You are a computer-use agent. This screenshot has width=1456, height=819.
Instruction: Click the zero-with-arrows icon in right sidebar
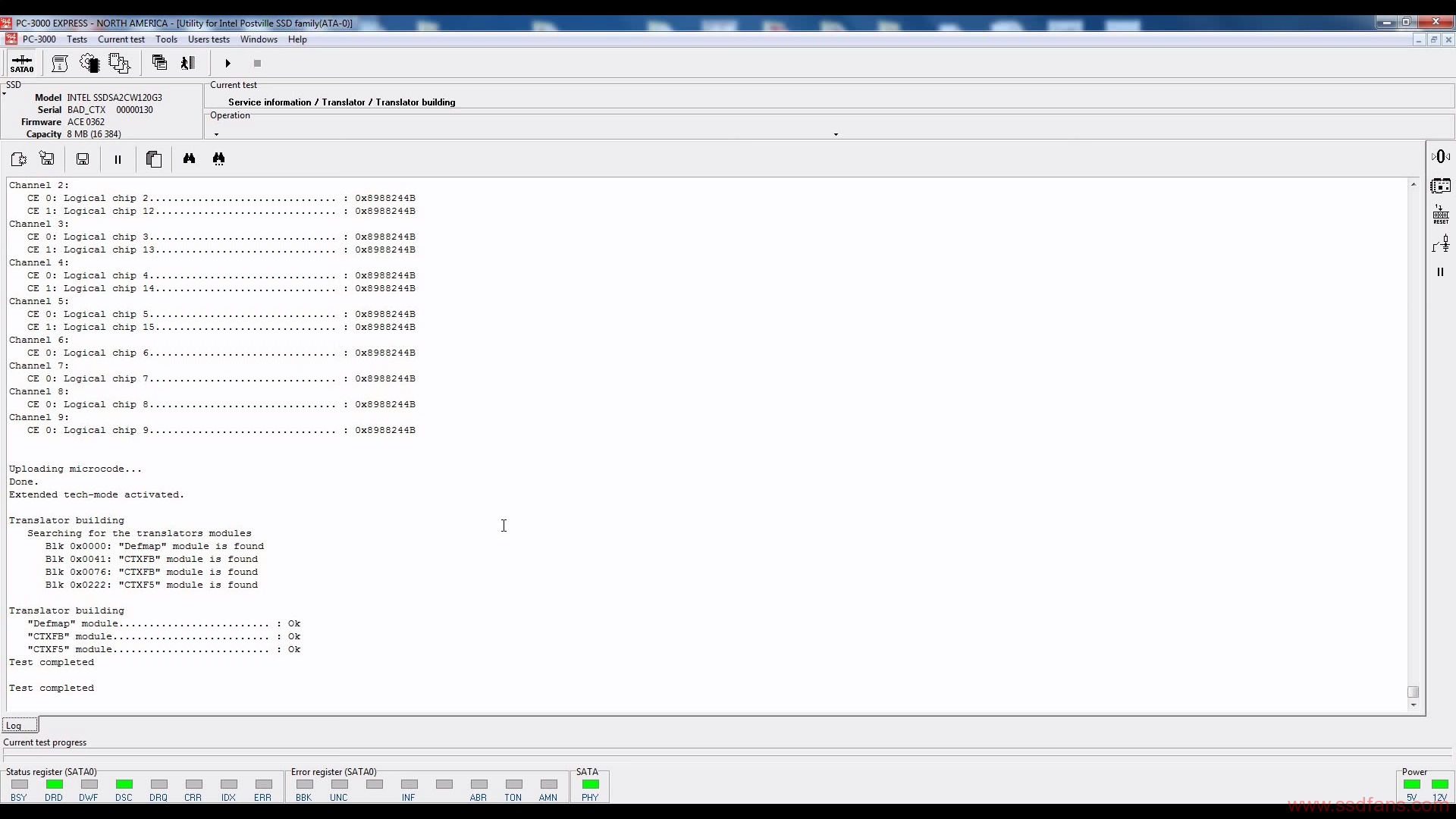[x=1441, y=157]
